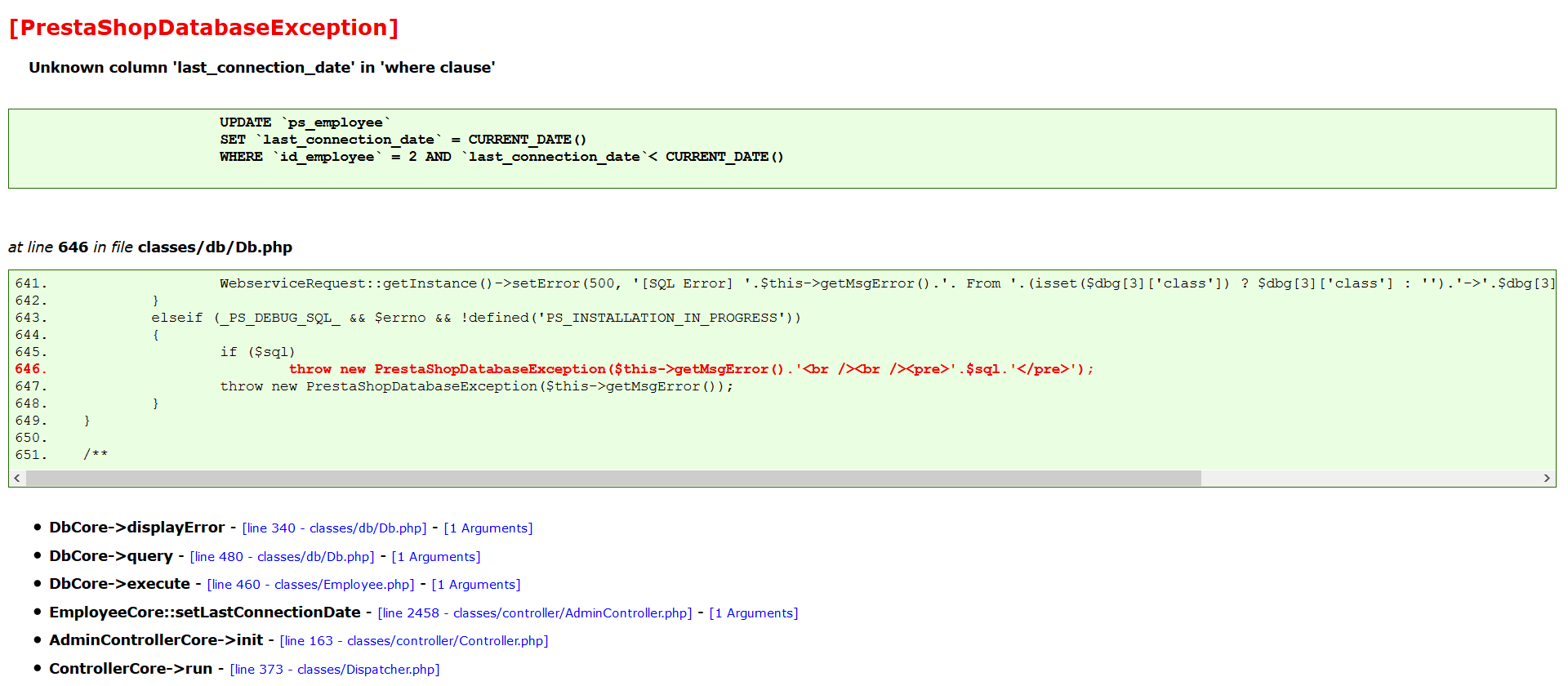The height and width of the screenshot is (686, 1568).
Task: Click code line 651 comment opener
Action: 96,455
